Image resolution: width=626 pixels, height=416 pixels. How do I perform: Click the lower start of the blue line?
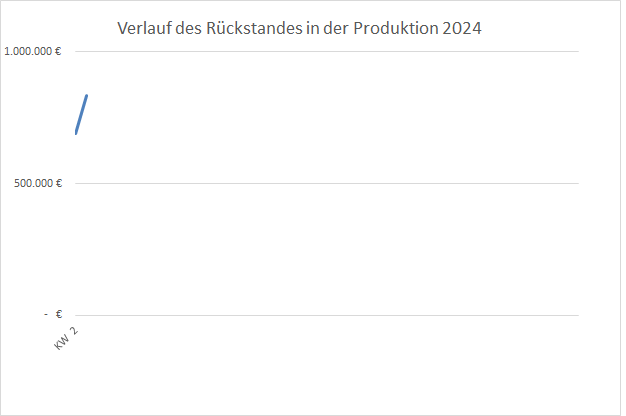(x=76, y=132)
